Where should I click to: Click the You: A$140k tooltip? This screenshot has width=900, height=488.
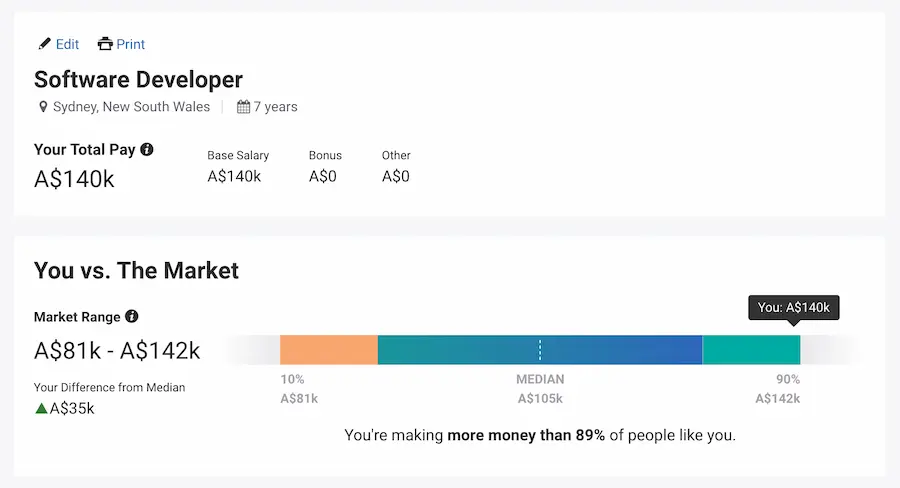(x=794, y=308)
